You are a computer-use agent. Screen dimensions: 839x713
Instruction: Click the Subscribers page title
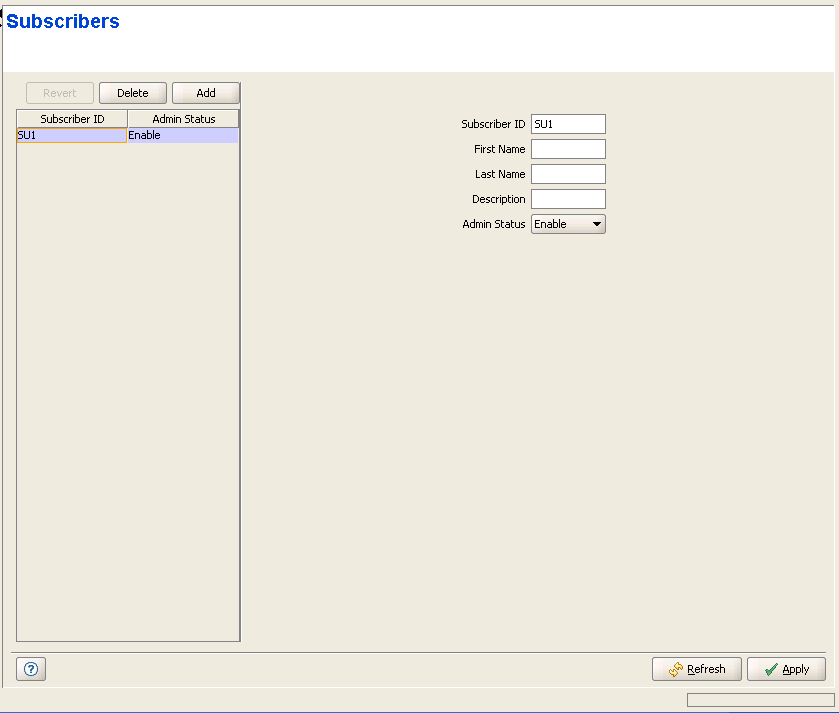pyautogui.click(x=63, y=22)
